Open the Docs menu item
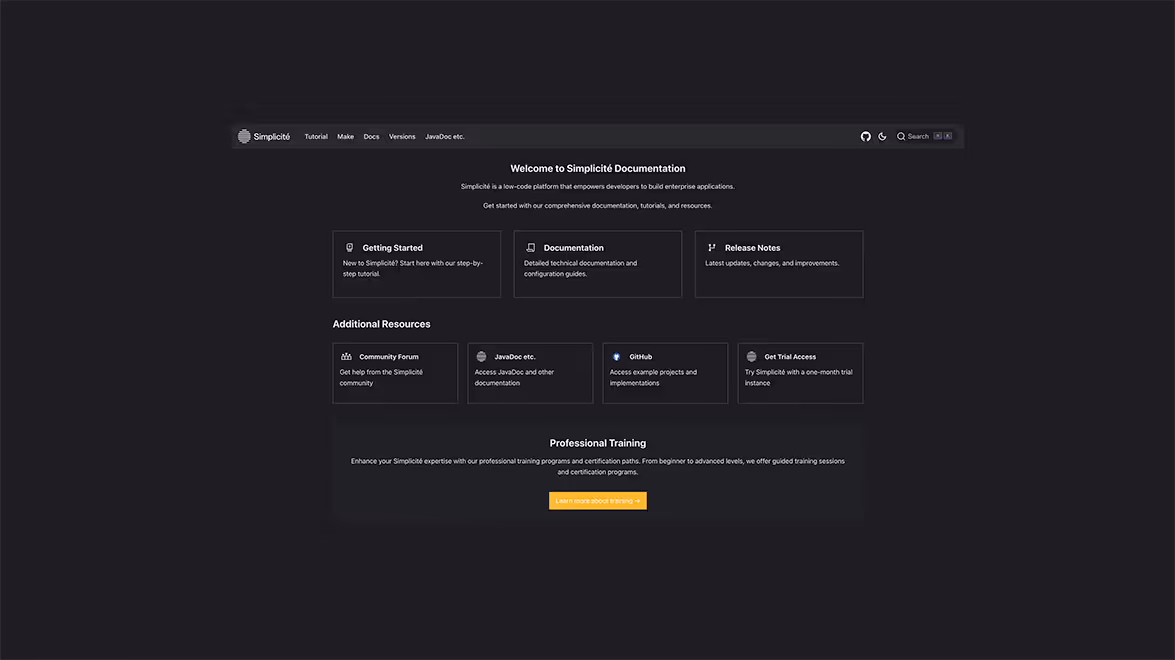This screenshot has height=660, width=1175. pos(372,136)
